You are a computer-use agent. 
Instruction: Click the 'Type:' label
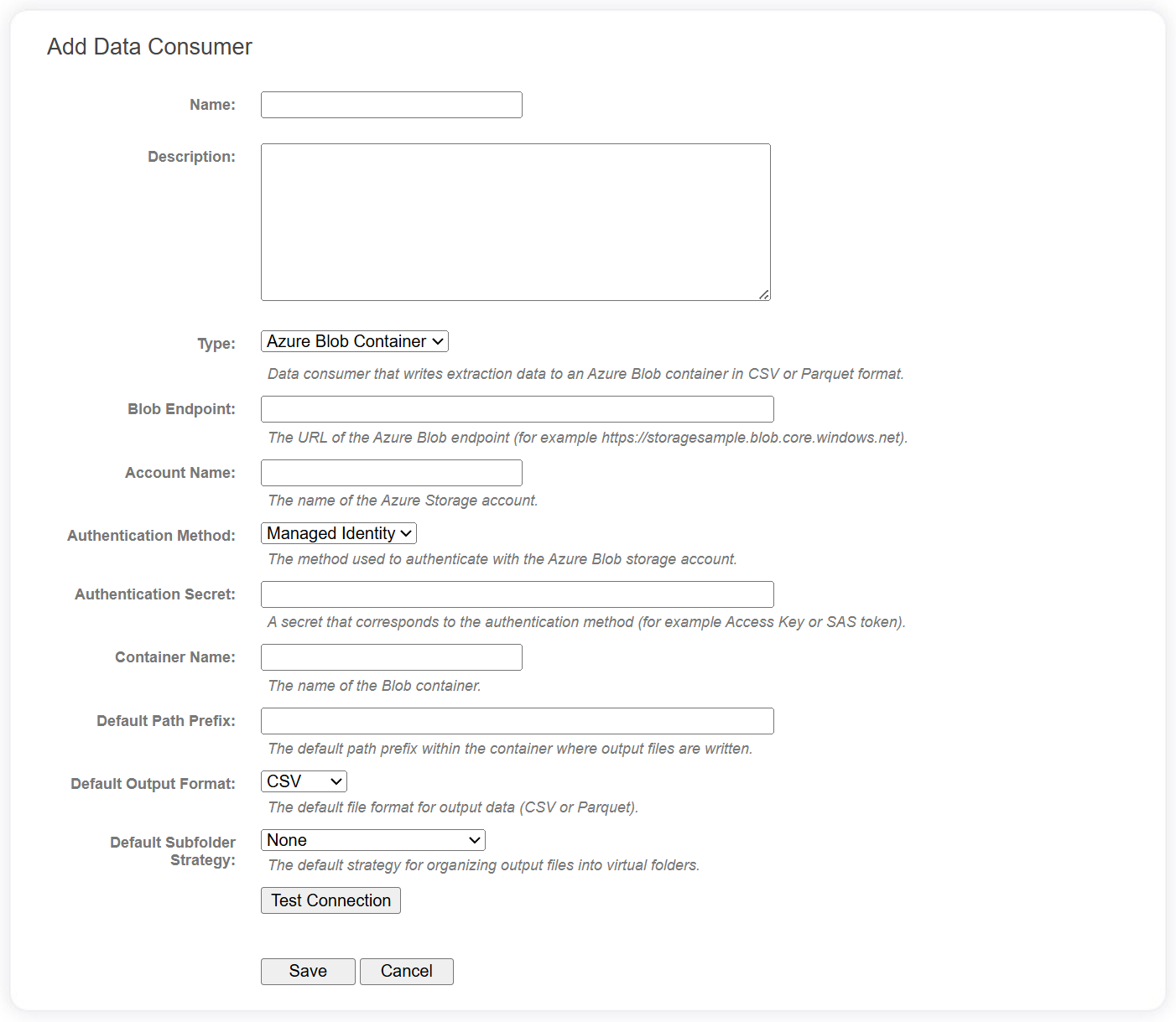coord(216,344)
